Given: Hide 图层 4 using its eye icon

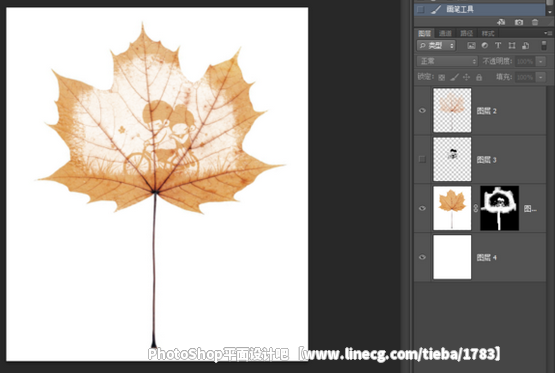Looking at the screenshot, I should [x=422, y=257].
